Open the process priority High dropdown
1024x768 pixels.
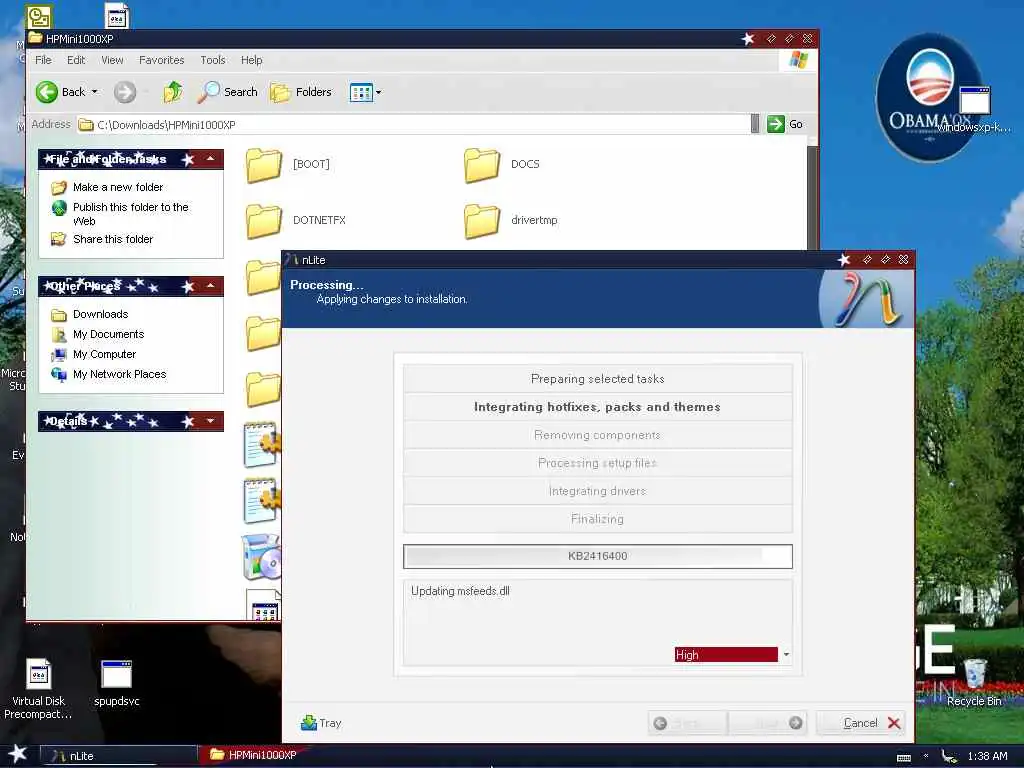point(786,654)
